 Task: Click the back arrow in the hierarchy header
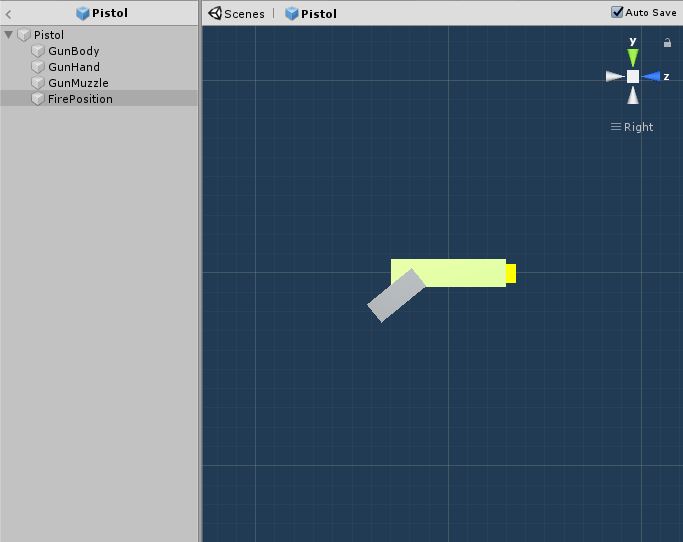tap(8, 14)
